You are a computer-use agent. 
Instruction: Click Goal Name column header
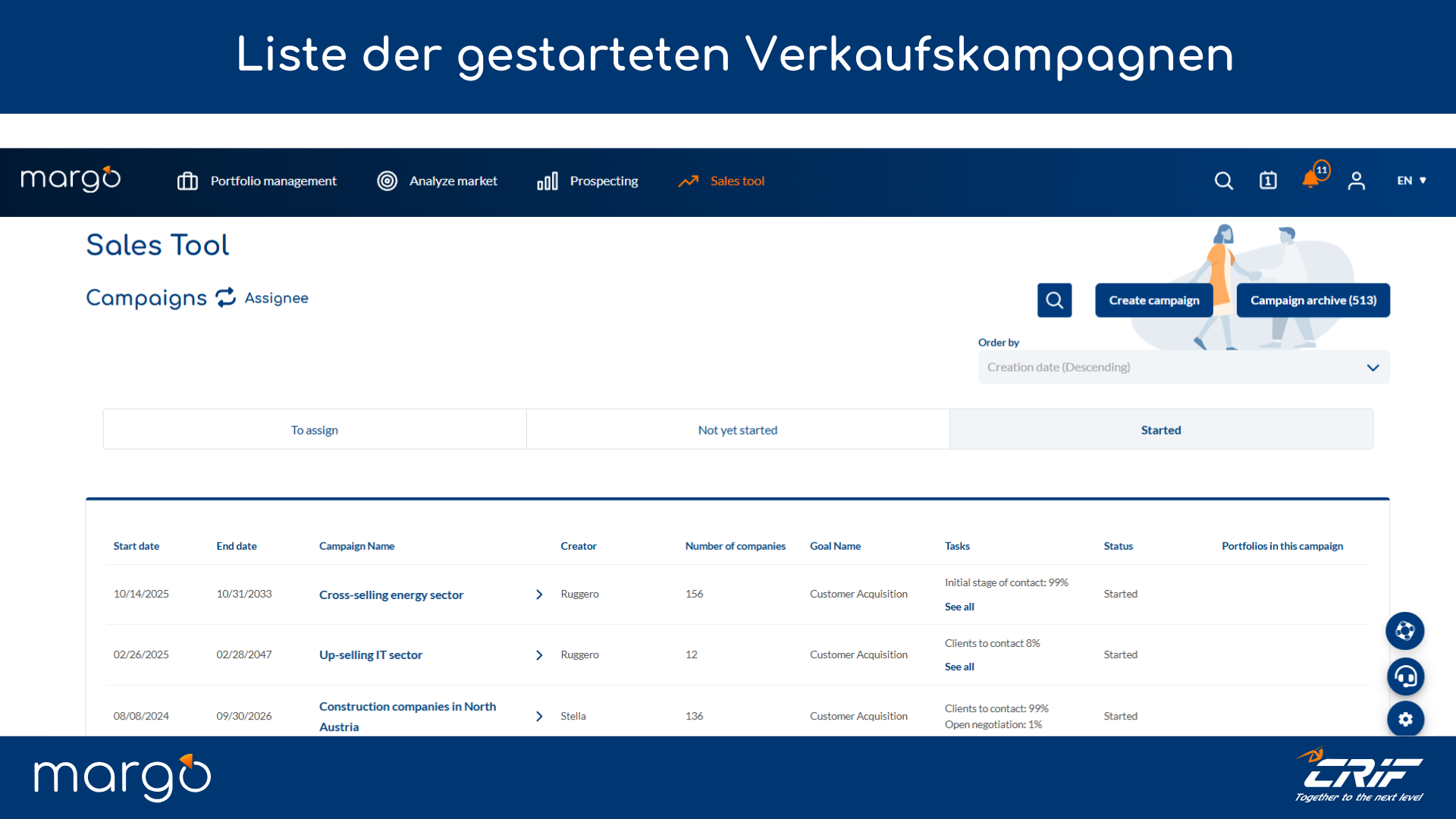click(x=835, y=546)
